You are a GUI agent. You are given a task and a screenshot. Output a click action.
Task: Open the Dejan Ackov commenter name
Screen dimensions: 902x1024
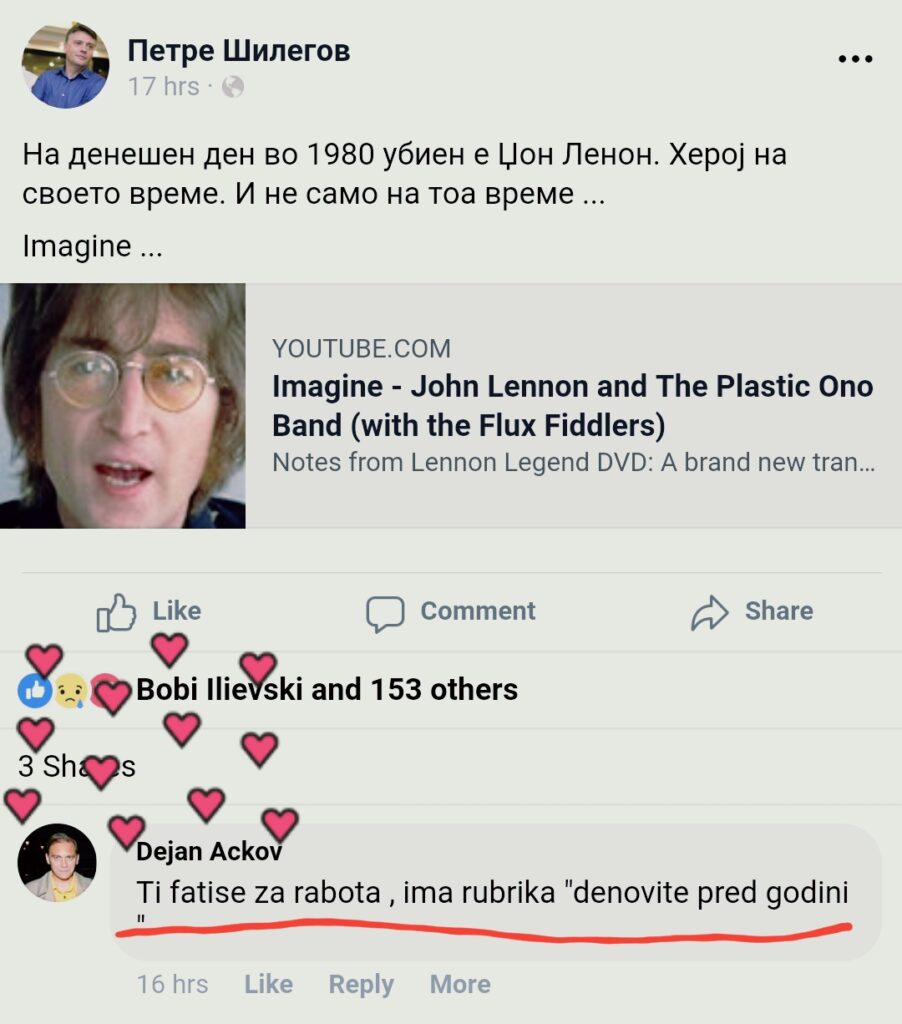click(x=209, y=851)
